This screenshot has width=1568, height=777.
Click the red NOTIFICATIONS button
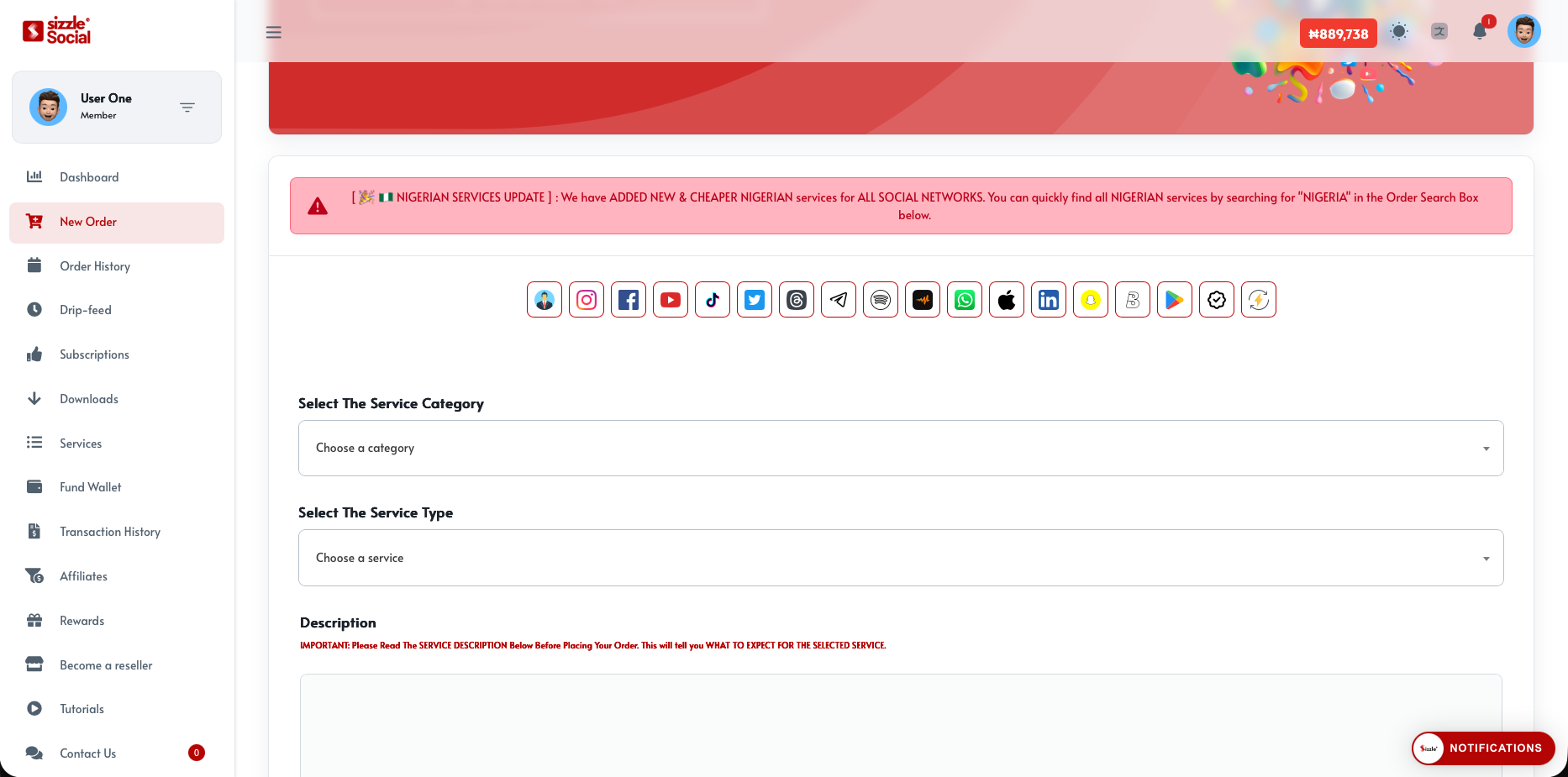click(1483, 748)
